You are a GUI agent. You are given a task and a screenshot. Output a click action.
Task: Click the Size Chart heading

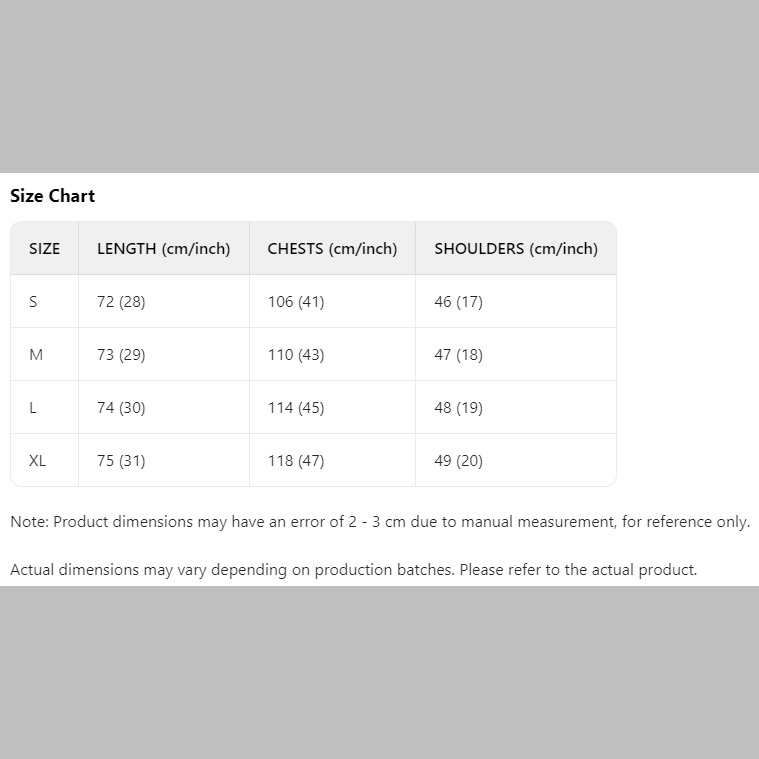[53, 196]
